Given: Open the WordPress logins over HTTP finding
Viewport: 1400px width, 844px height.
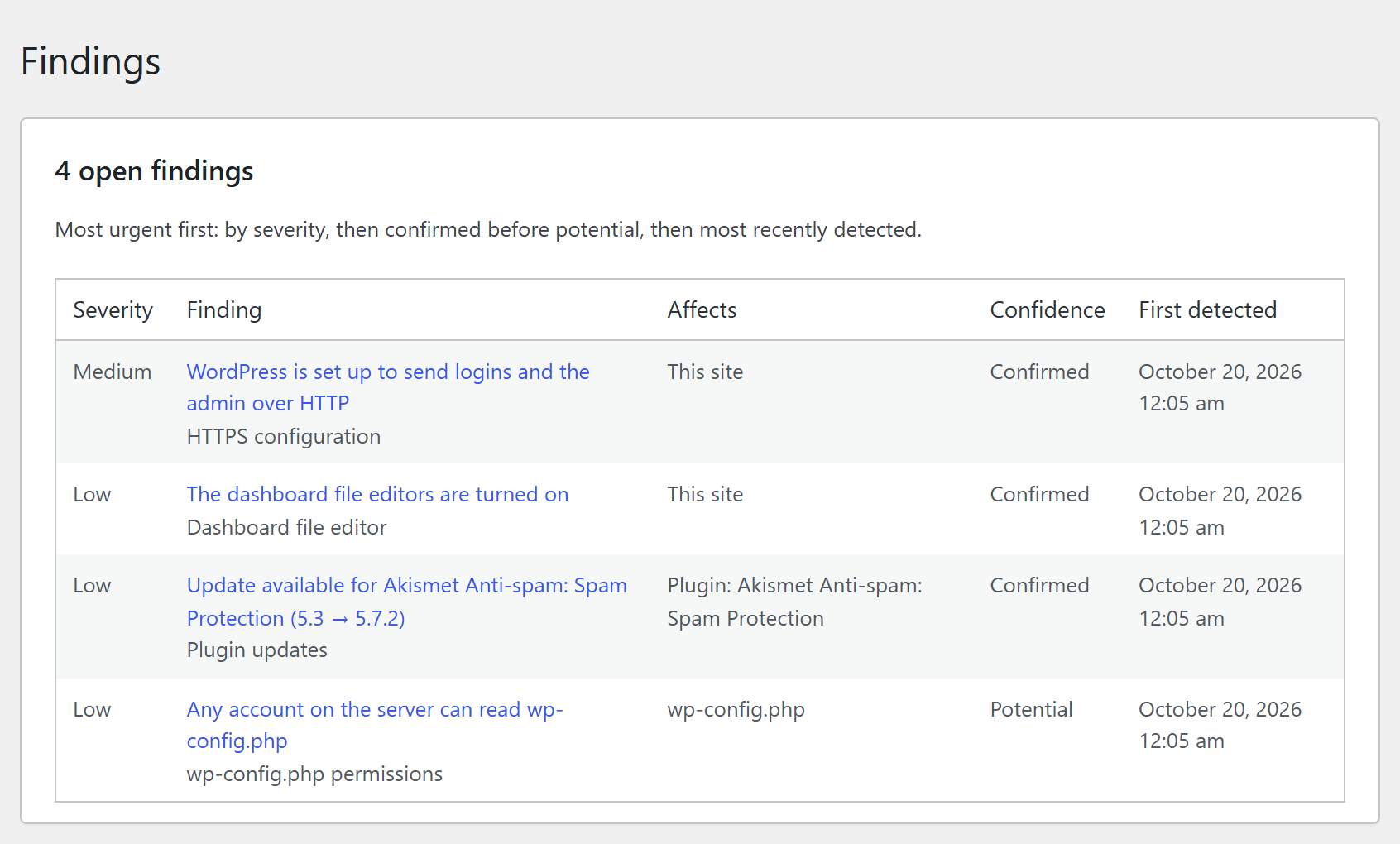Looking at the screenshot, I should [387, 387].
